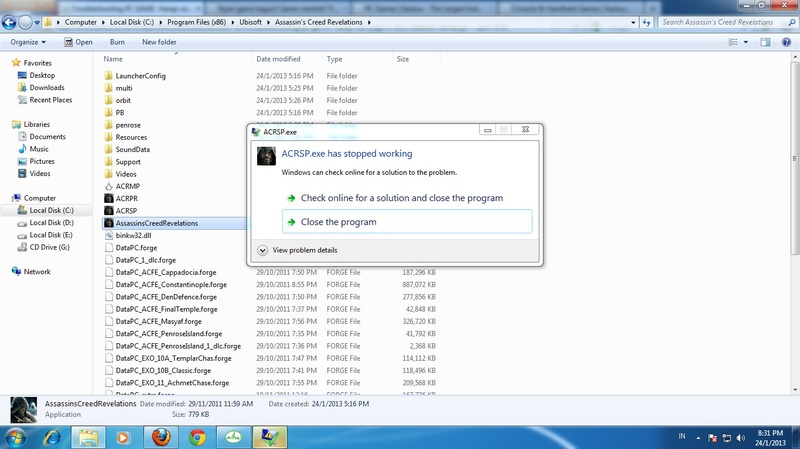Image resolution: width=800 pixels, height=449 pixels.
Task: Expand View problem details chevron
Action: pos(263,250)
